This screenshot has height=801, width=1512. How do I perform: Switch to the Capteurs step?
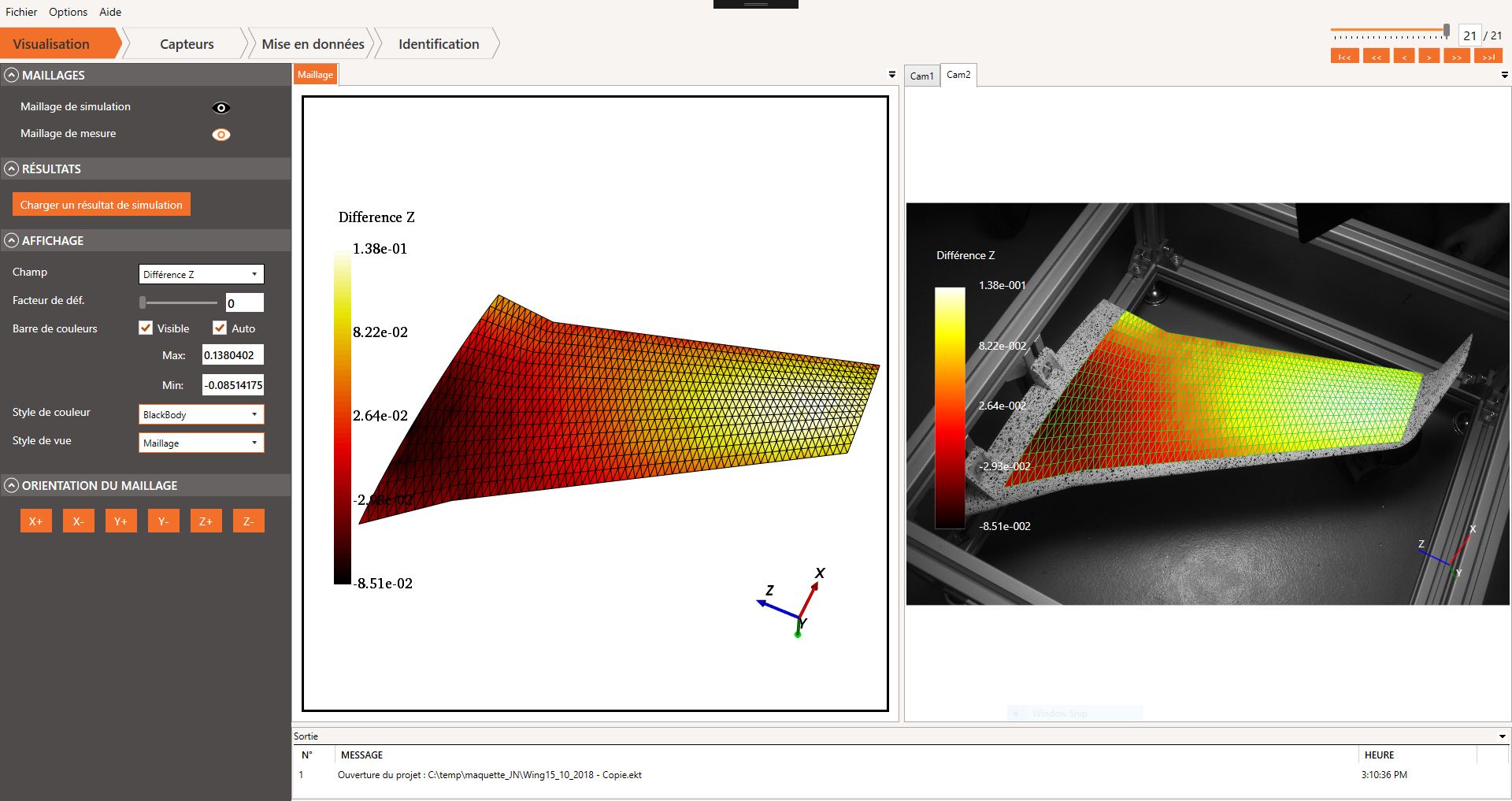[x=187, y=44]
